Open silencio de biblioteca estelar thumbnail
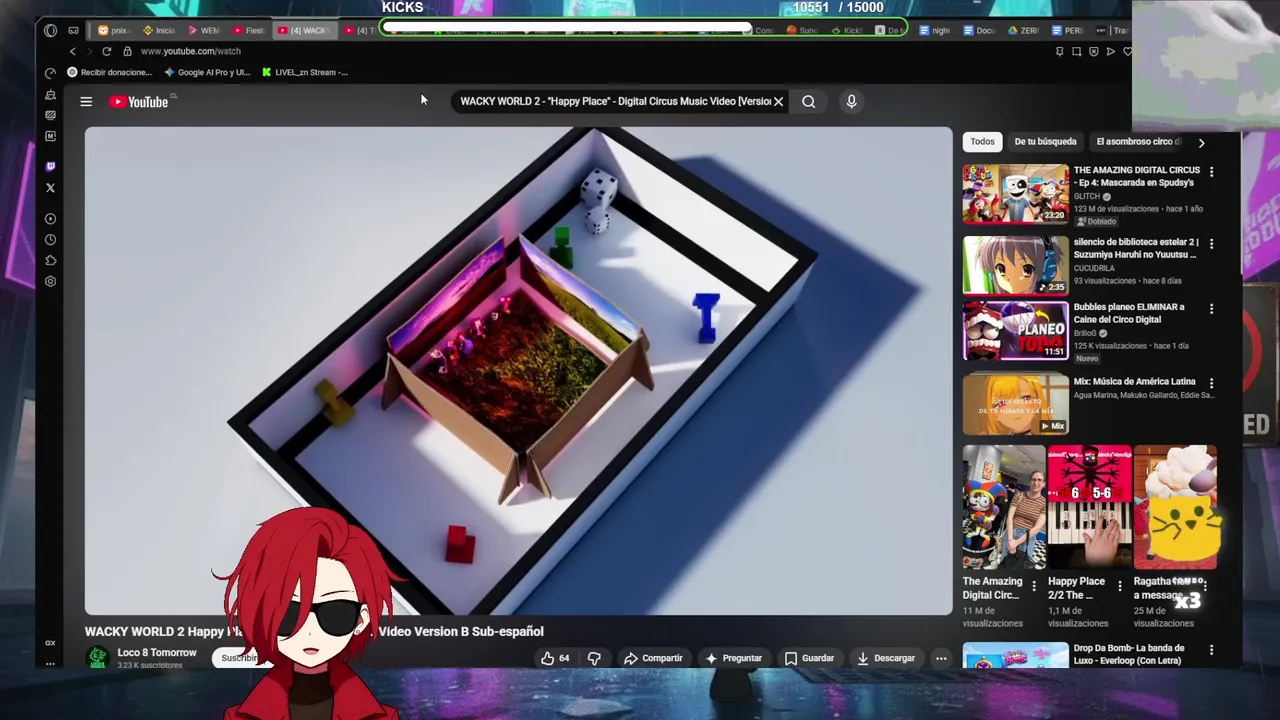 [1015, 265]
